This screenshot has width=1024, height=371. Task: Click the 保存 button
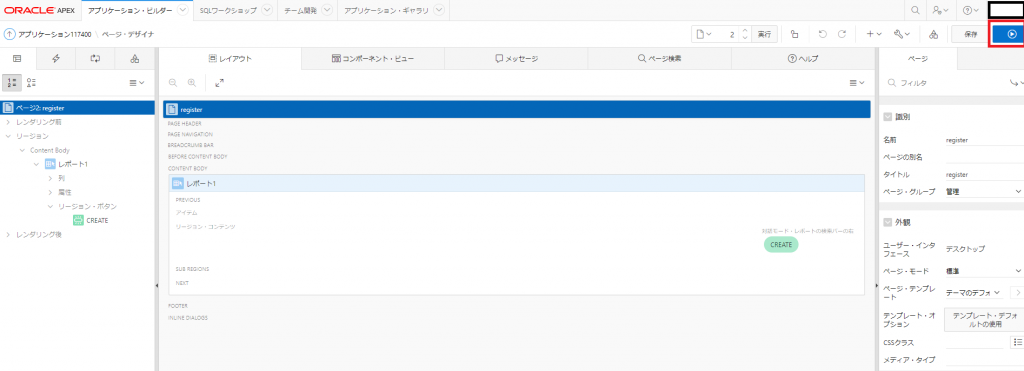coord(970,35)
